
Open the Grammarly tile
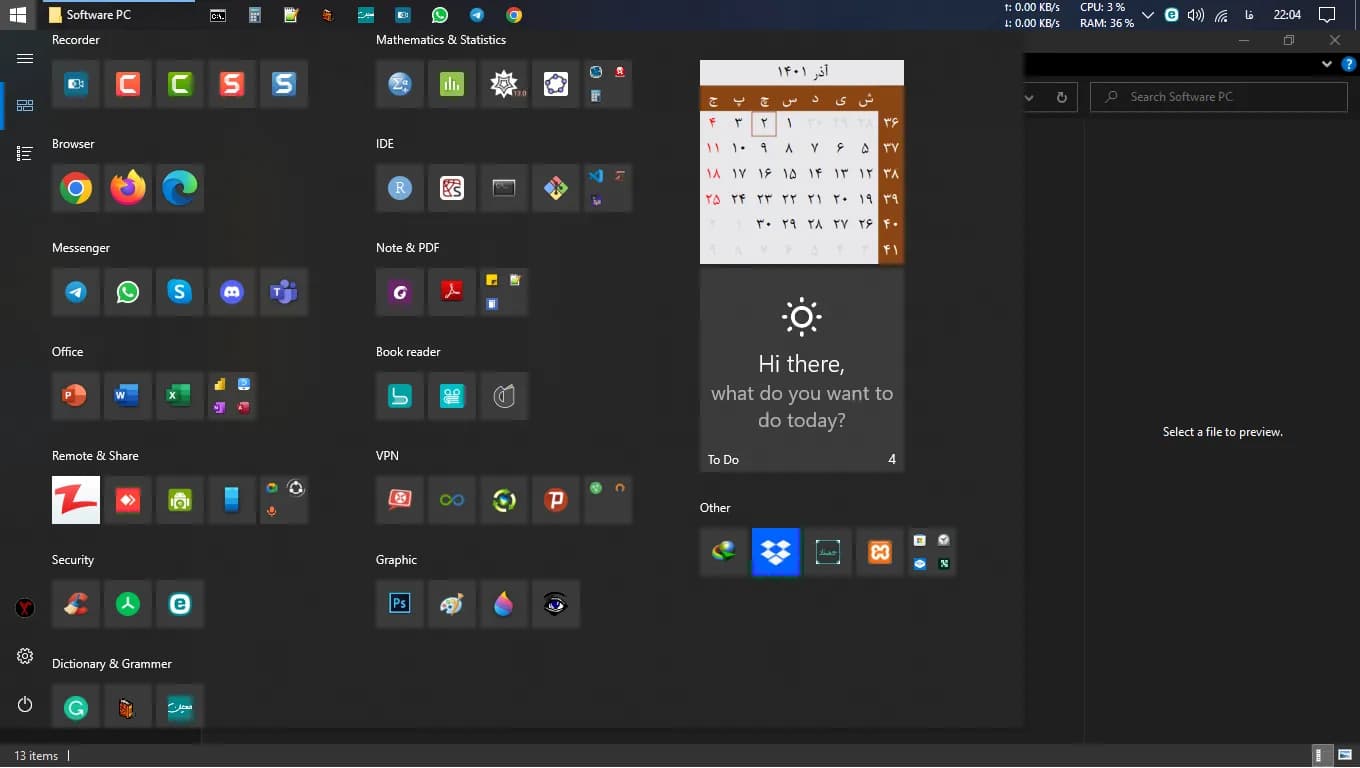76,708
